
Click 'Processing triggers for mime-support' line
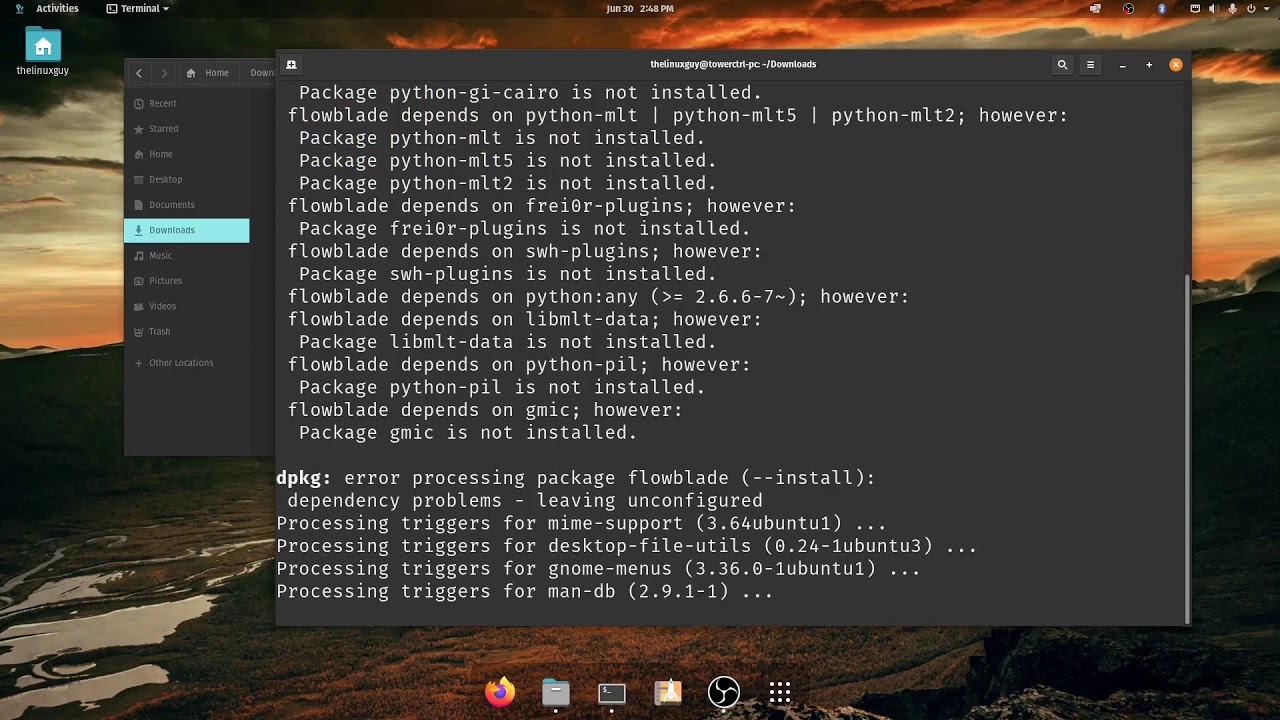581,524
